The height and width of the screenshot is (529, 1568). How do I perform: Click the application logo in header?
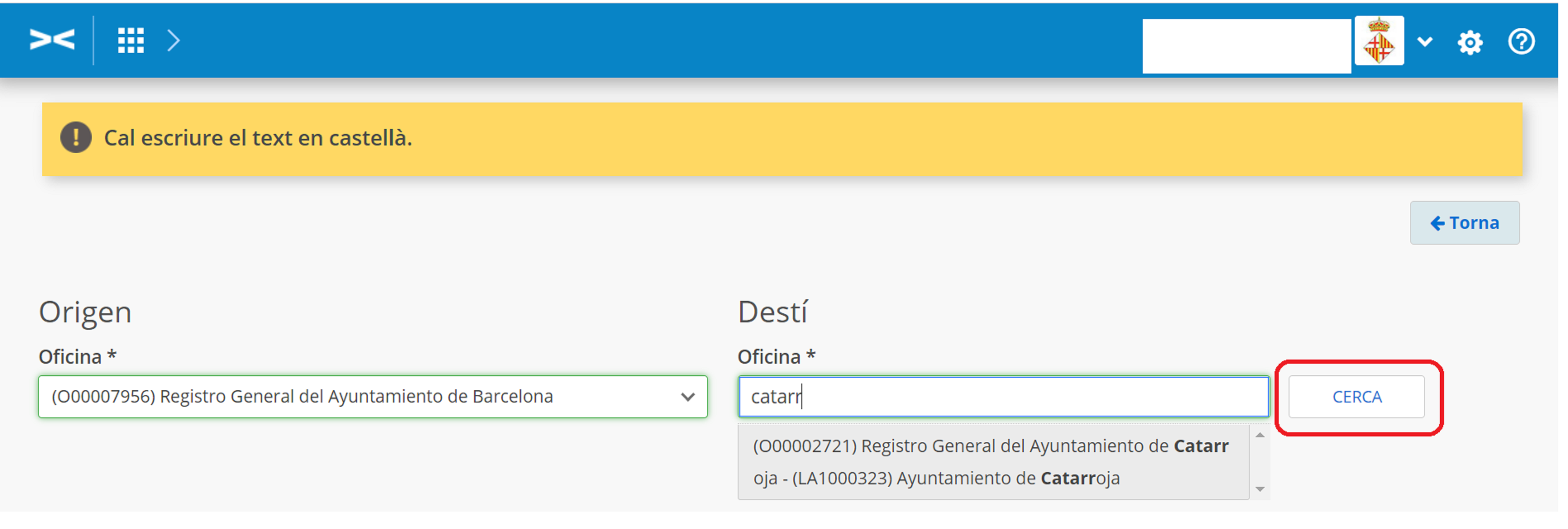click(x=52, y=41)
